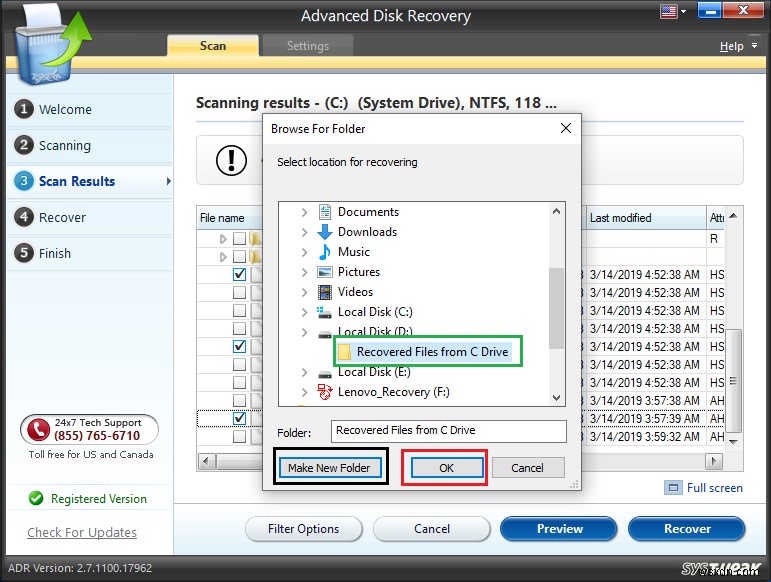Click the Local Disk (E:) drive icon
The image size is (771, 582).
tap(325, 374)
